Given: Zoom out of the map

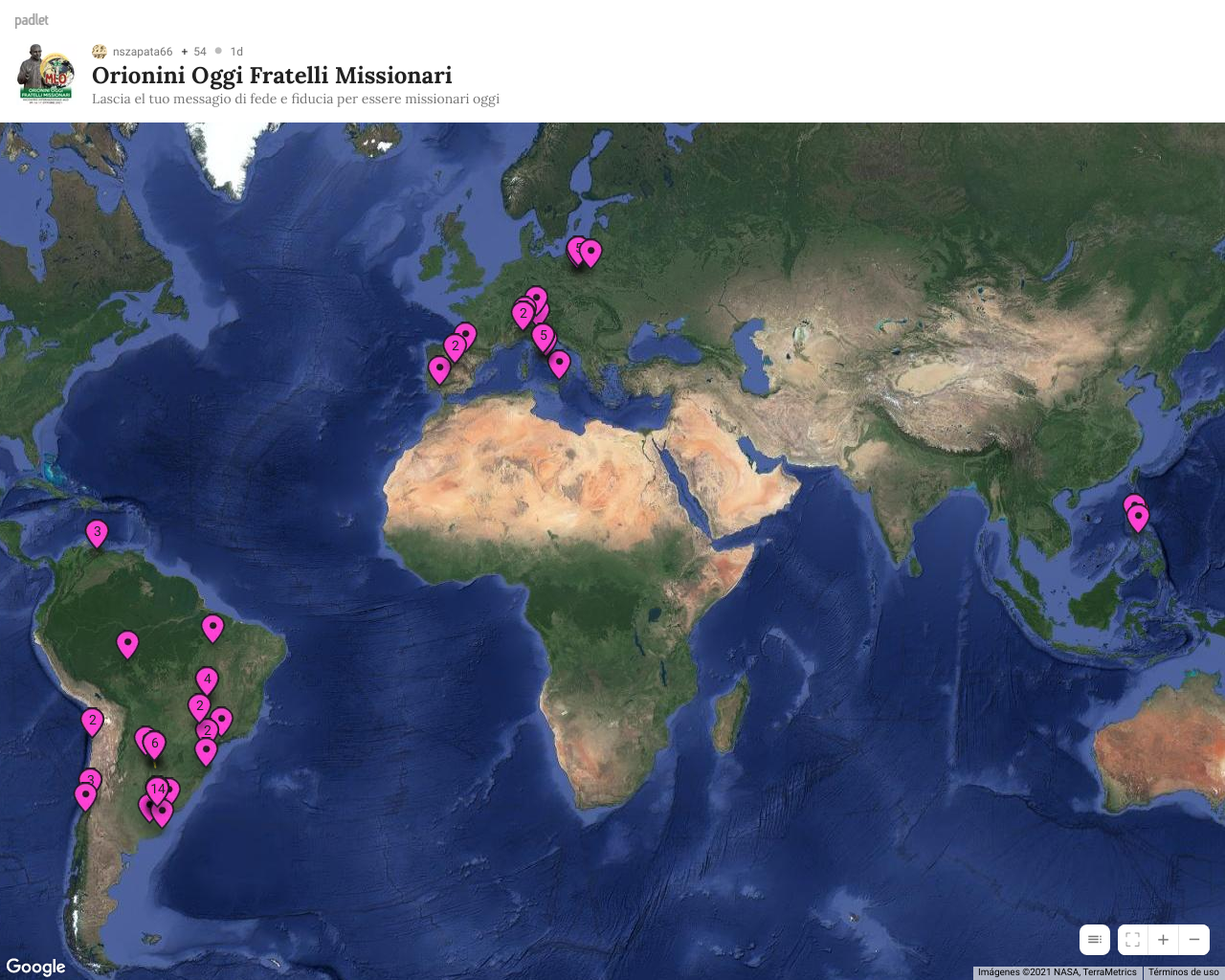Looking at the screenshot, I should (1194, 940).
